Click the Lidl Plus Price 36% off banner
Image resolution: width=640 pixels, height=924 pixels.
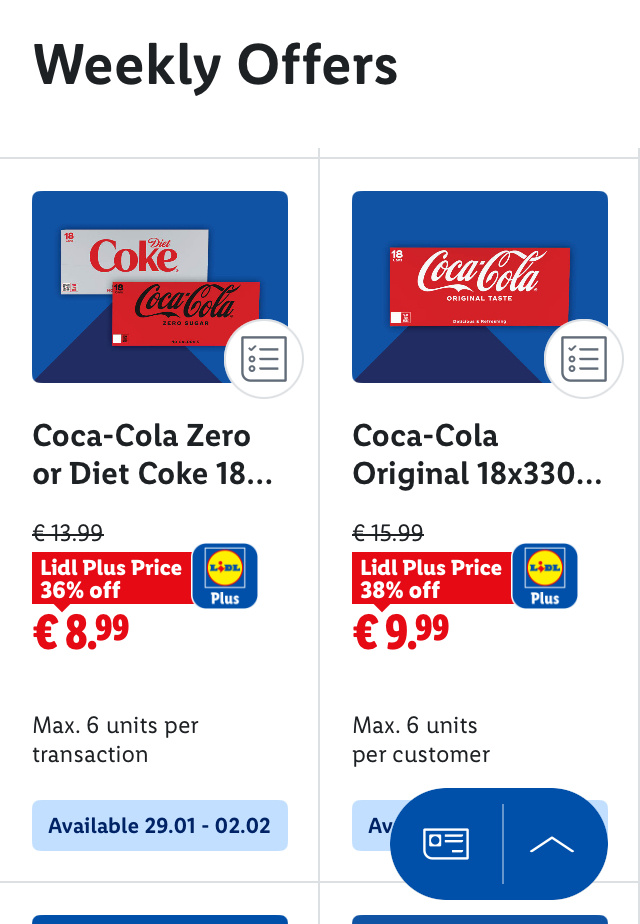coord(112,578)
